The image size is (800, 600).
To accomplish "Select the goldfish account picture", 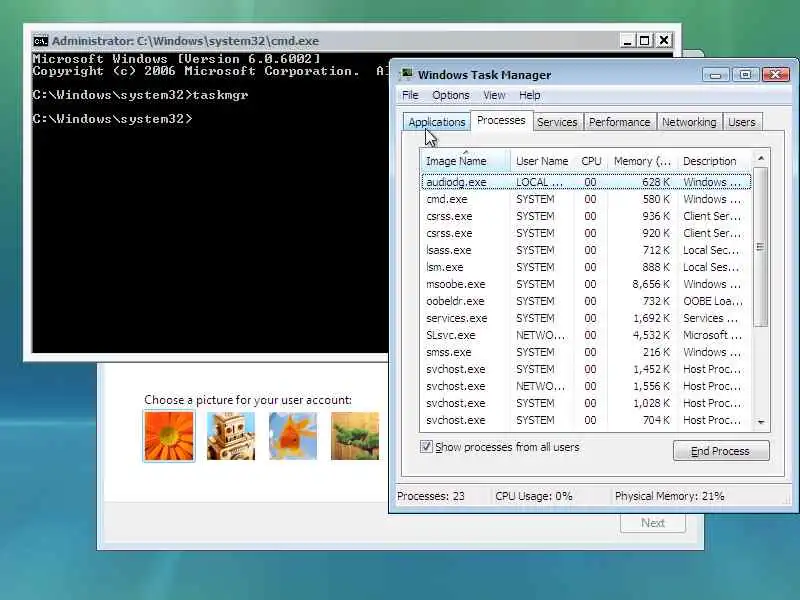I will (x=293, y=436).
